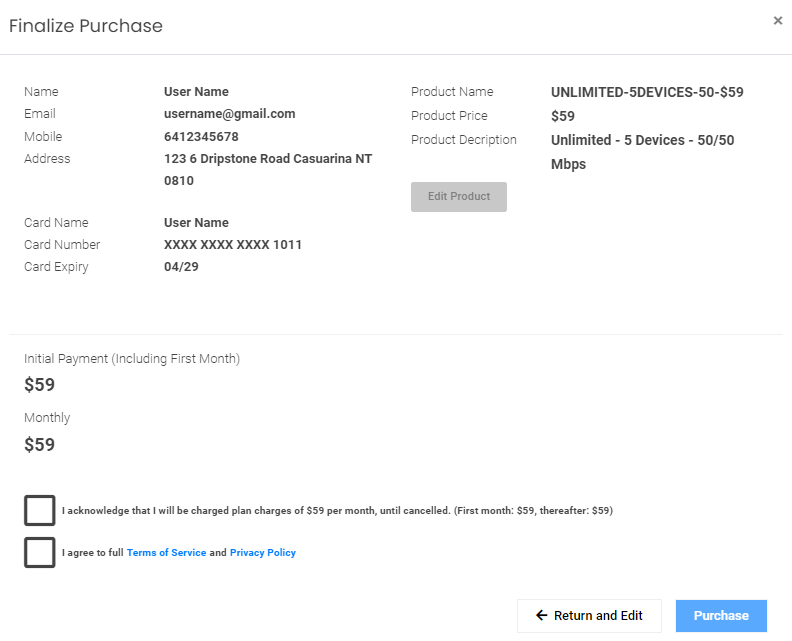Tick the monthly plan charges acknowledgement checkbox
This screenshot has height=641, width=792.
39,510
